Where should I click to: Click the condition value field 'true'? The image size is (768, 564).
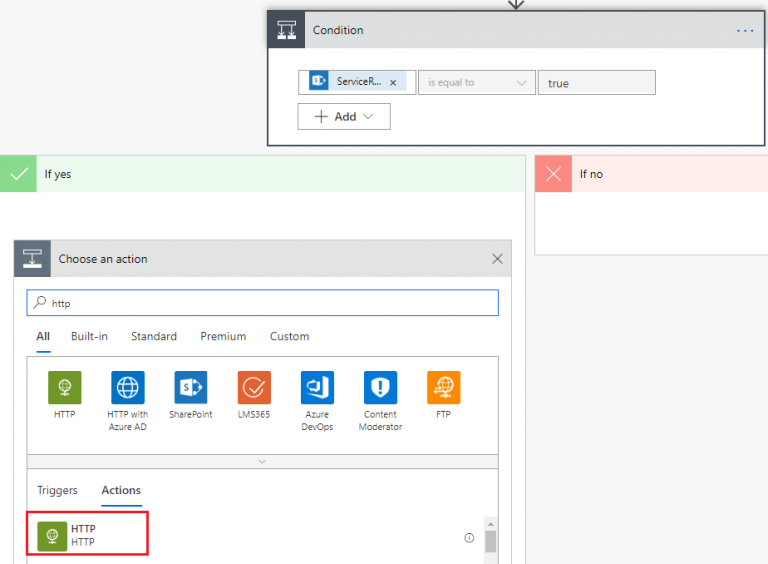596,83
